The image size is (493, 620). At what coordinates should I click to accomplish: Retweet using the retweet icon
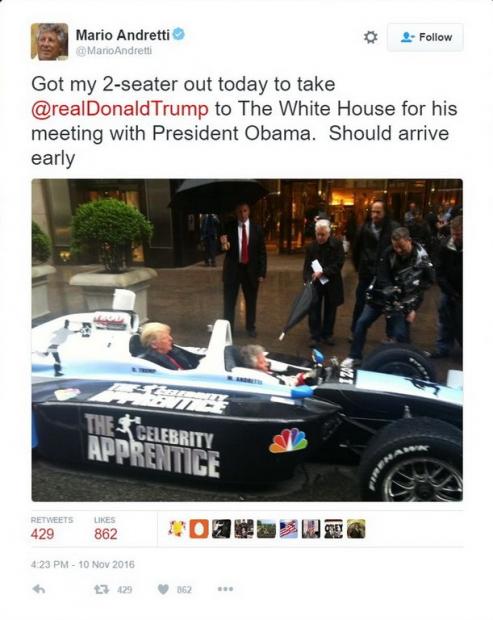click(x=100, y=590)
